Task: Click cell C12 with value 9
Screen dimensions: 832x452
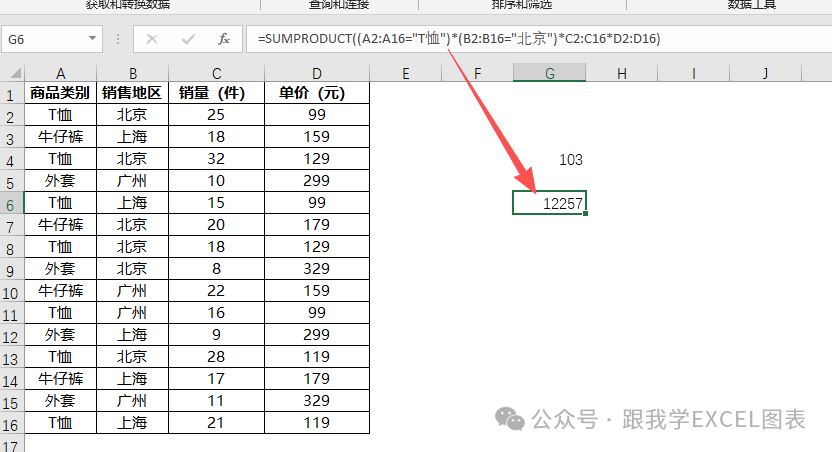Action: [x=216, y=335]
